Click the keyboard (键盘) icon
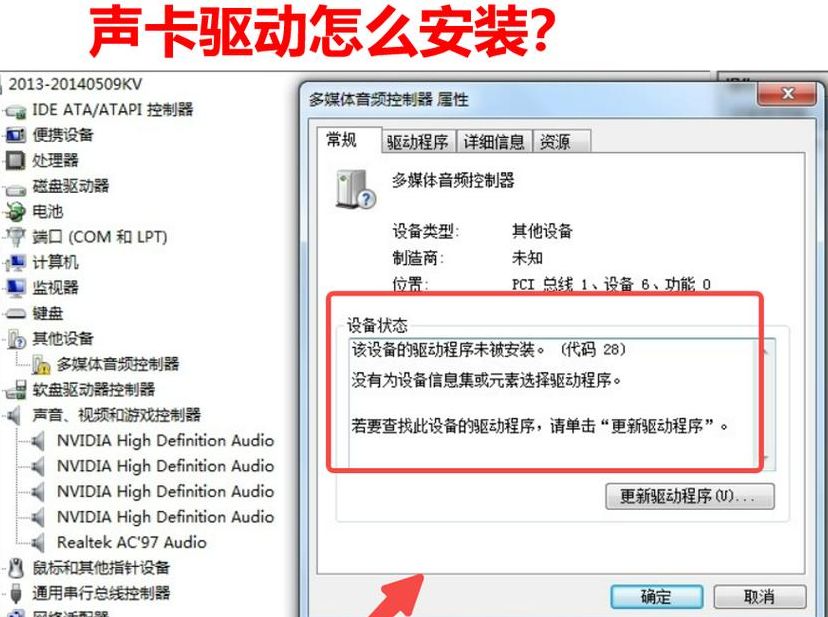This screenshot has height=617, width=828. (x=16, y=314)
